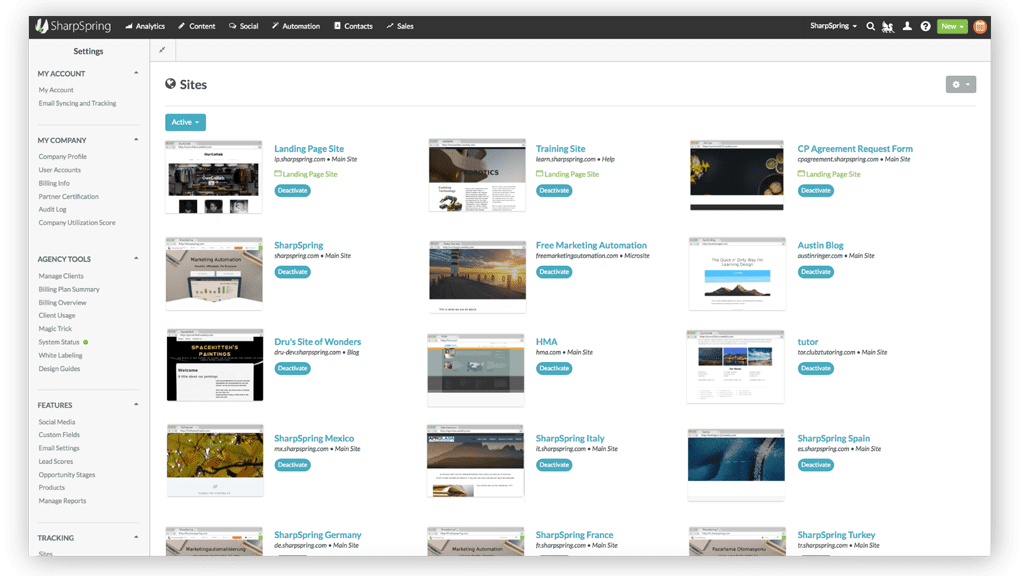The image size is (1024, 576).
Task: Open the green New dropdown button
Action: [952, 26]
